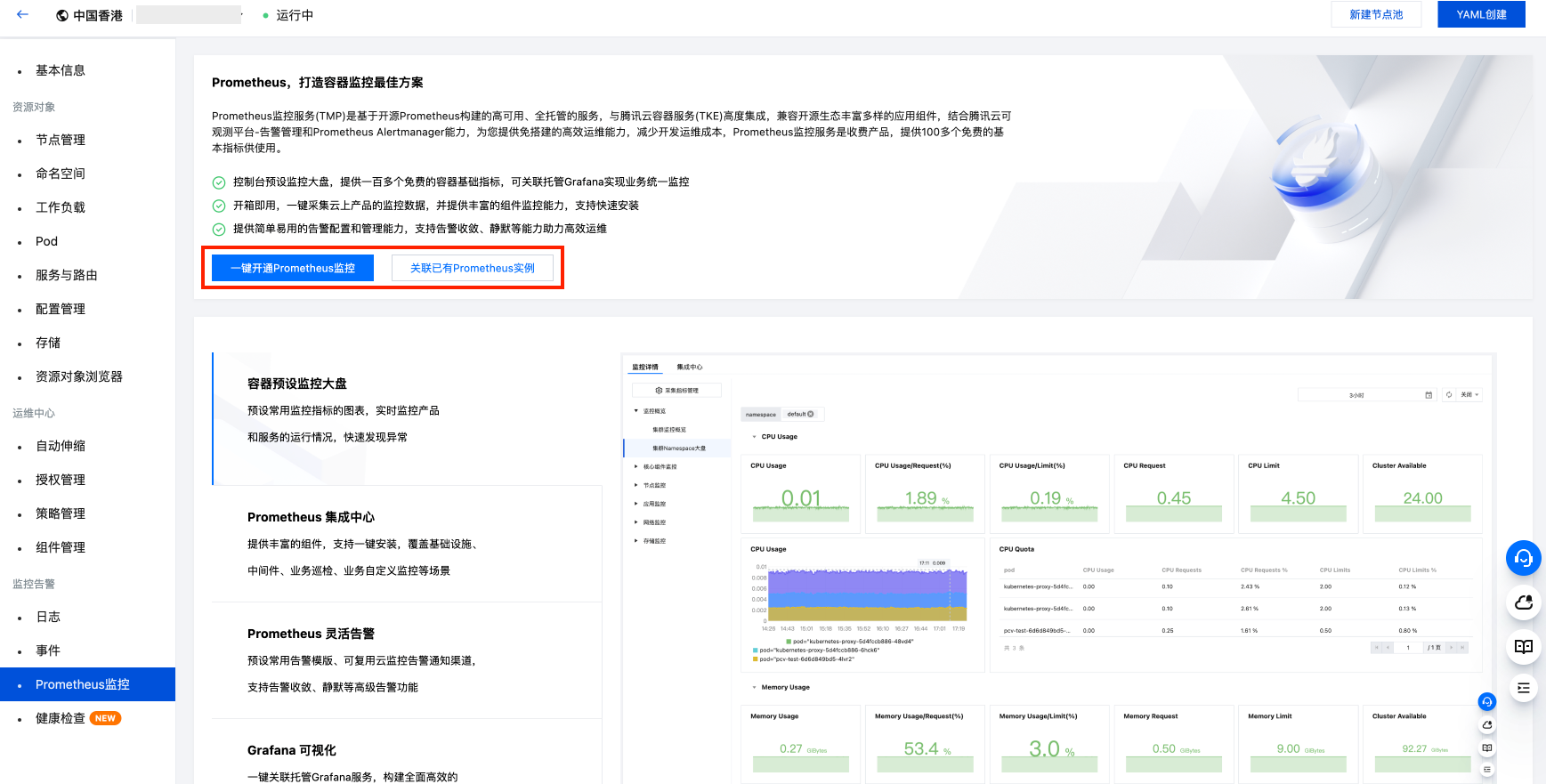The height and width of the screenshot is (784, 1546).
Task: Go to 日志 in the sidebar
Action: (48, 617)
